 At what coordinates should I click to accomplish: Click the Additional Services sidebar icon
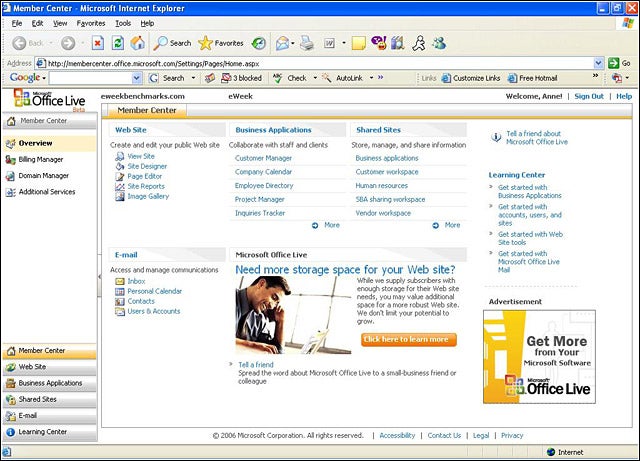coord(11,192)
